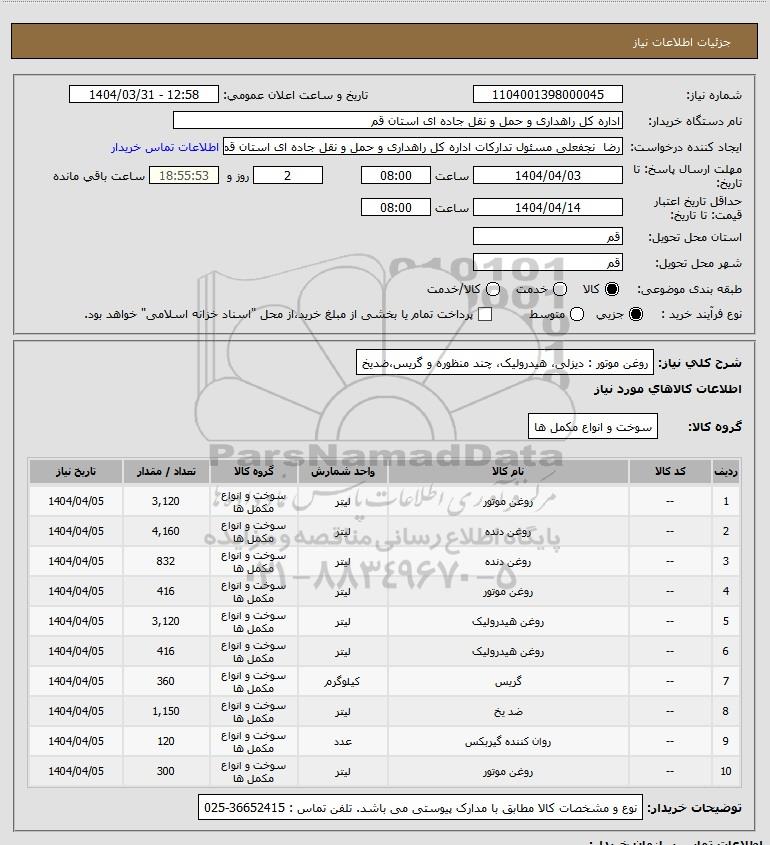
Task: Click the price validity date 1404/04/14
Action: (x=547, y=207)
